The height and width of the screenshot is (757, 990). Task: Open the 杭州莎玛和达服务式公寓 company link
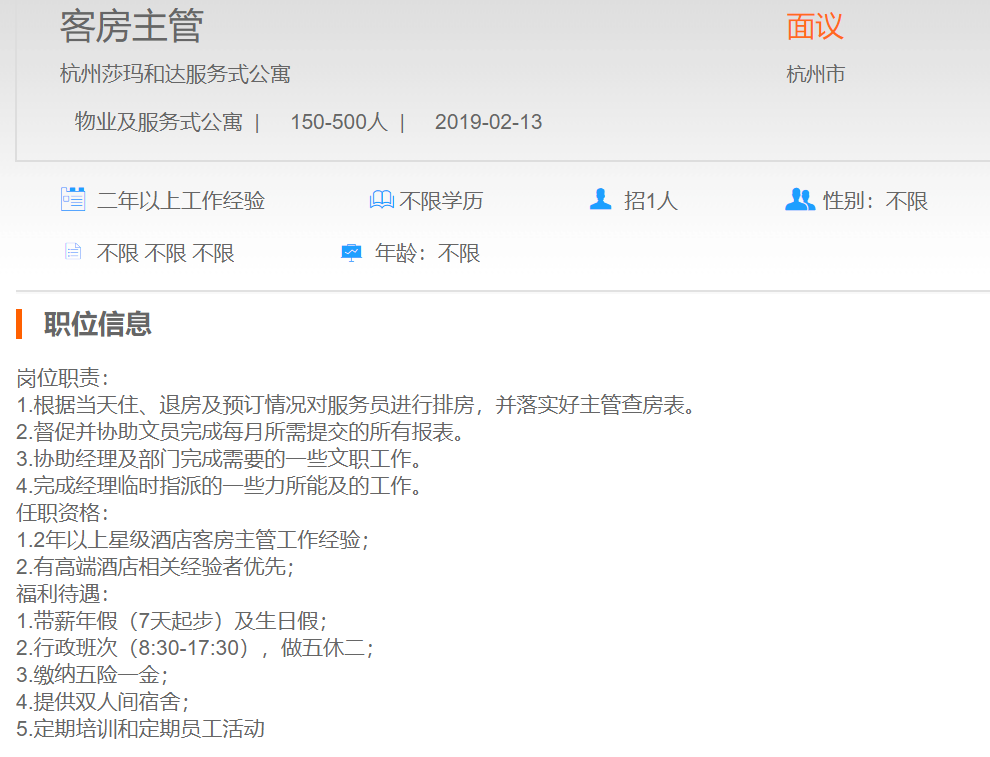(175, 74)
